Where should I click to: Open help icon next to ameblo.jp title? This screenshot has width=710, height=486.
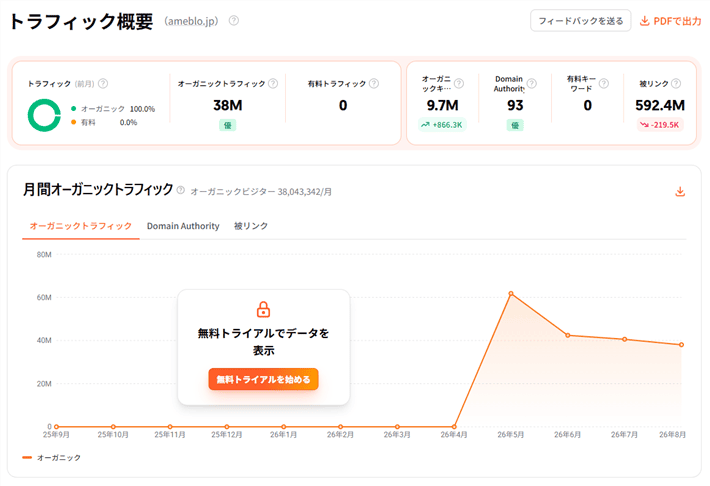click(x=234, y=21)
